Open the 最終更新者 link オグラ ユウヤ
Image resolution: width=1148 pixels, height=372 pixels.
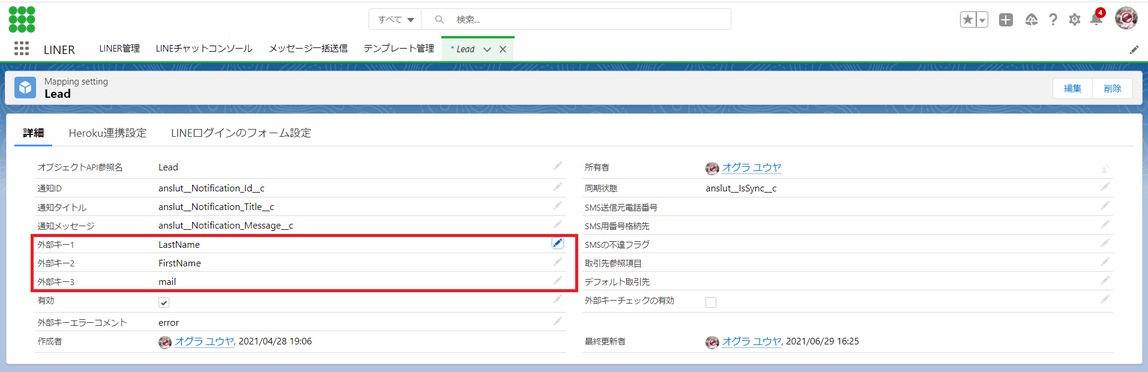coord(751,341)
